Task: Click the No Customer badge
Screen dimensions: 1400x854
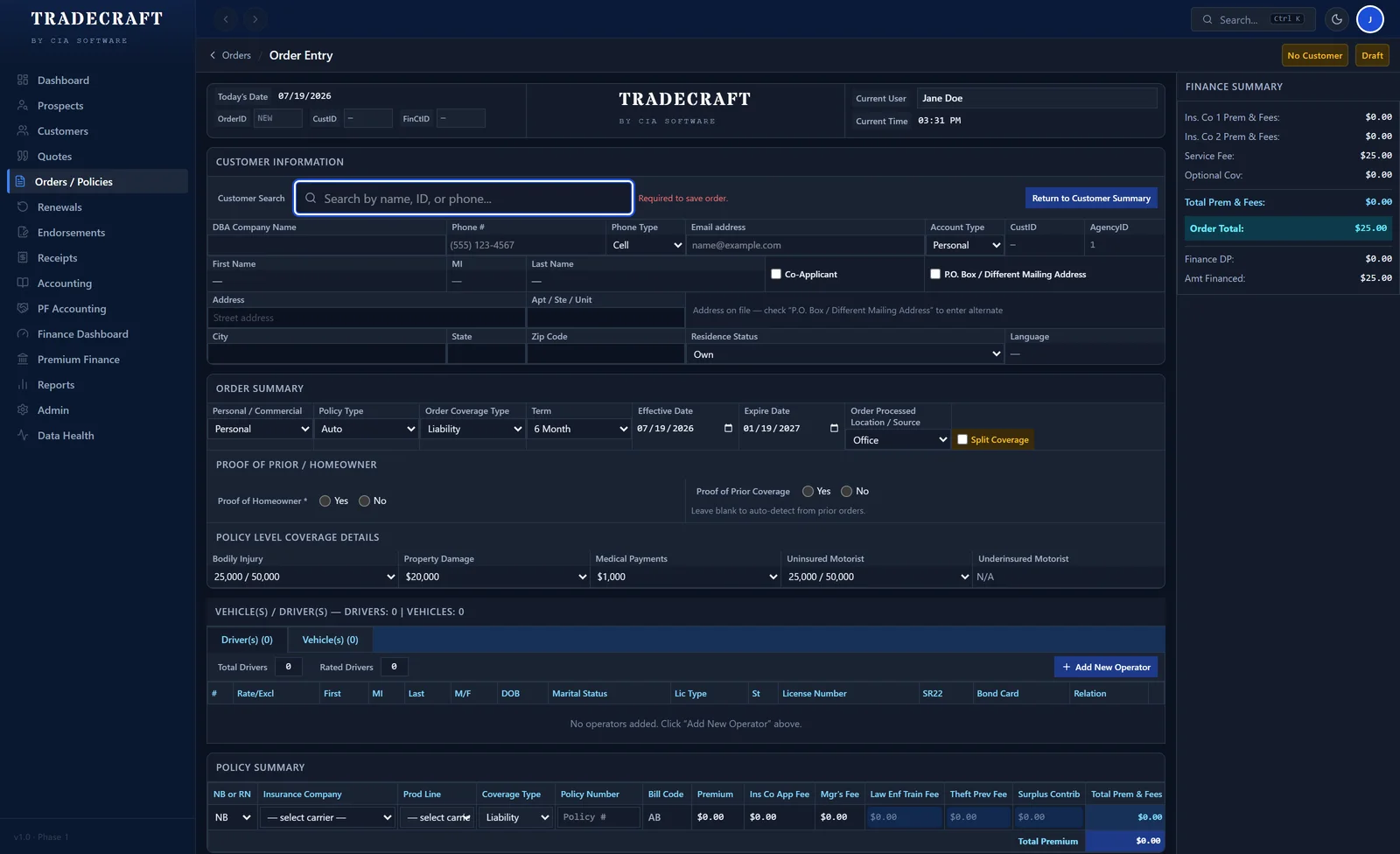Action: (1314, 55)
